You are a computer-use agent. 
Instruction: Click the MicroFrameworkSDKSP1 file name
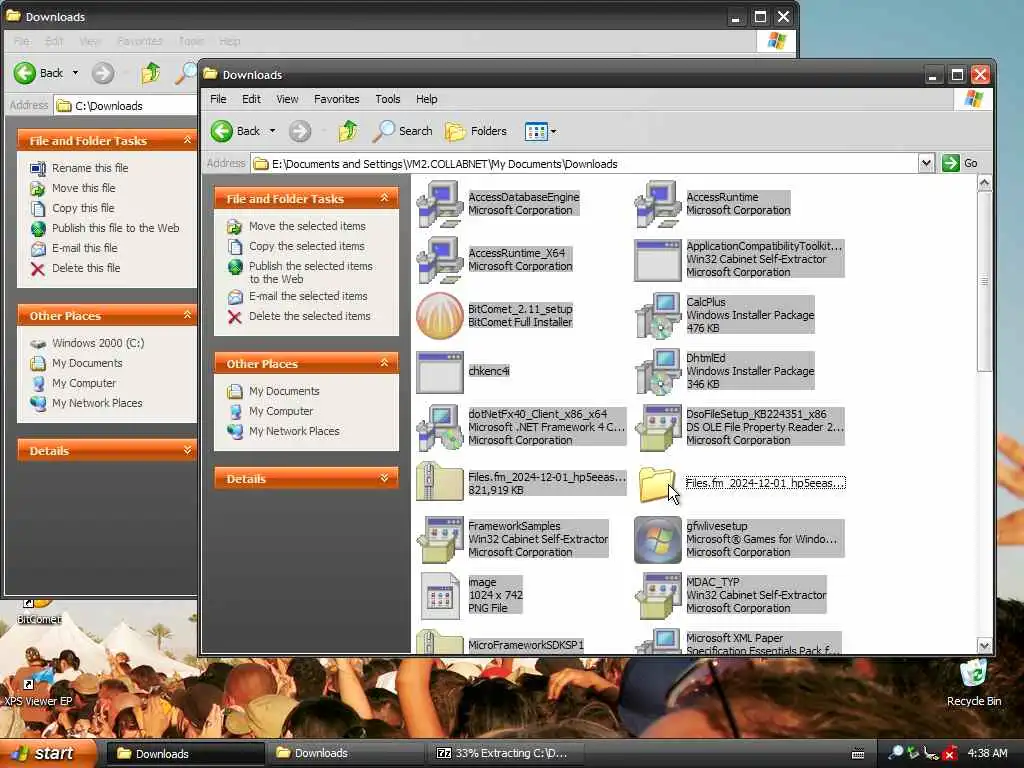pos(526,645)
